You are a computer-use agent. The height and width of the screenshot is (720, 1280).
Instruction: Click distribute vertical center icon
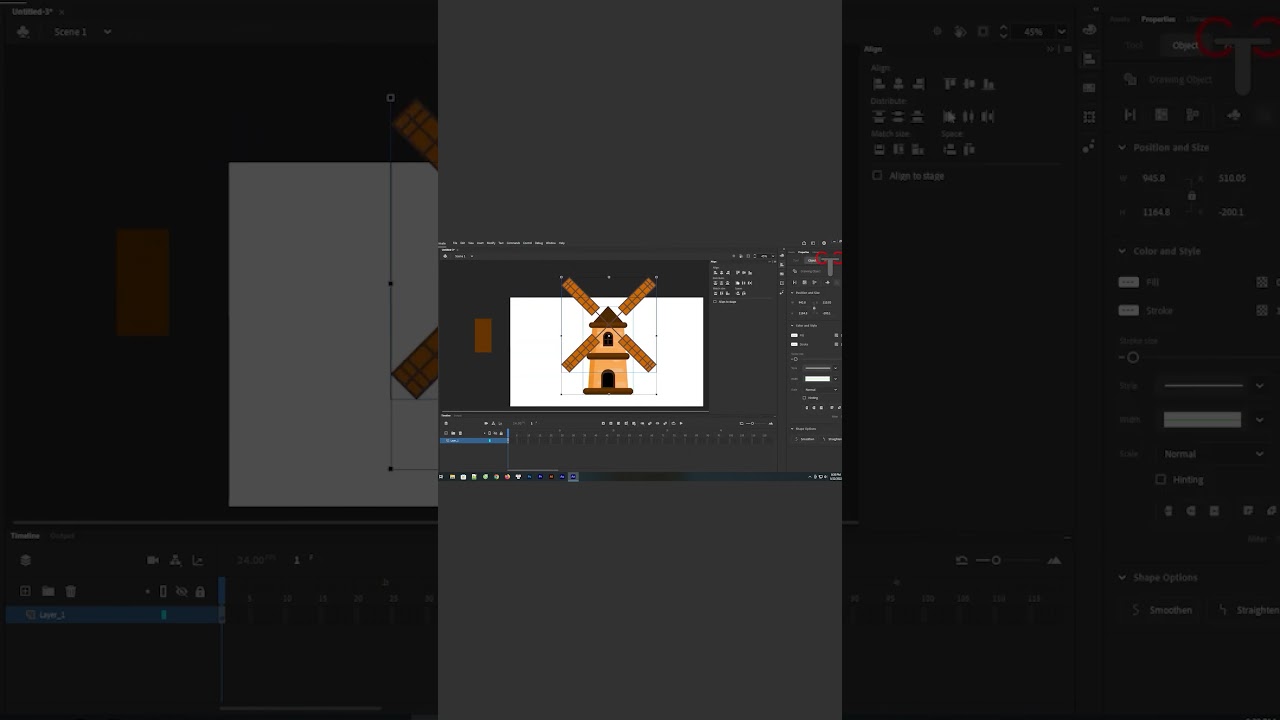tap(899, 117)
